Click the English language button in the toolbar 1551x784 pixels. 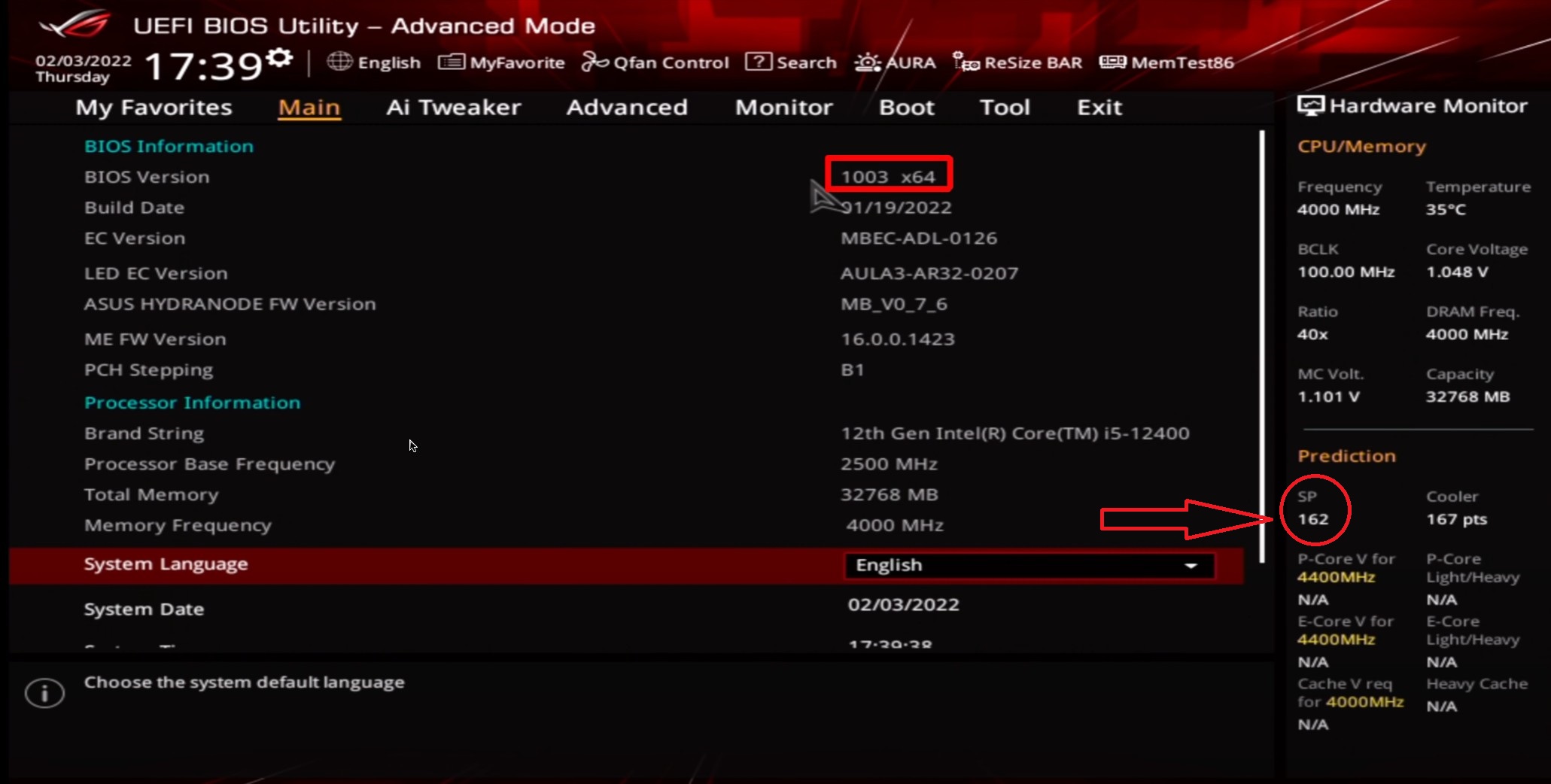coord(374,62)
